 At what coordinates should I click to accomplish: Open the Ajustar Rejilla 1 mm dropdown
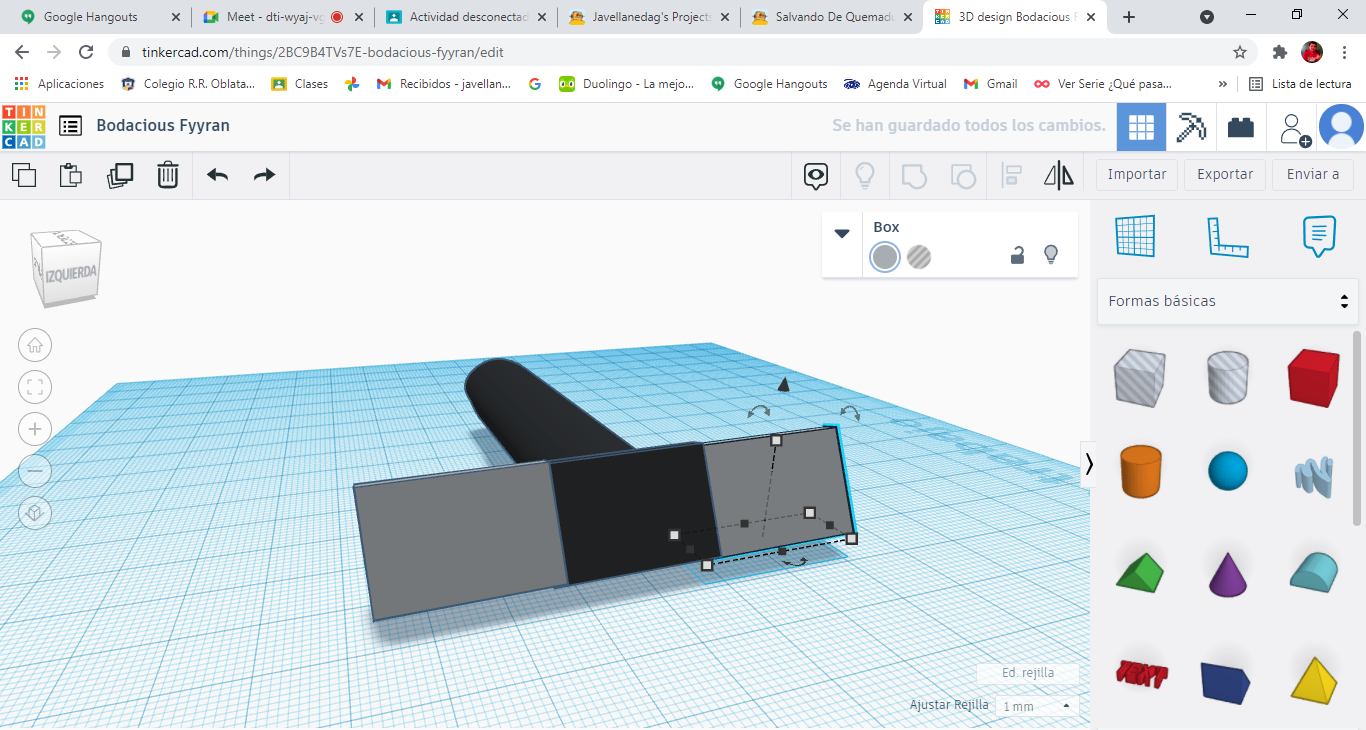(1037, 706)
